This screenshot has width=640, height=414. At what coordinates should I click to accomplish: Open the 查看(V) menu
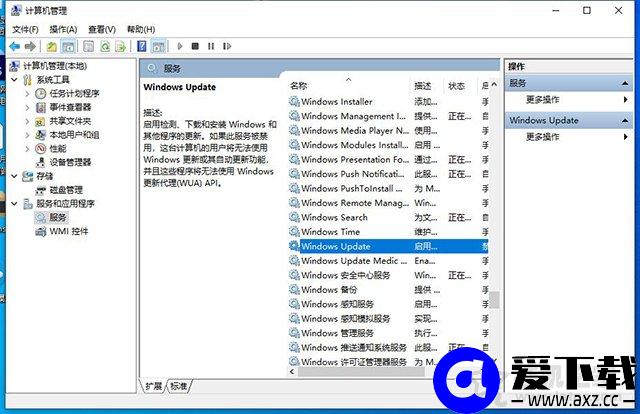tap(102, 29)
